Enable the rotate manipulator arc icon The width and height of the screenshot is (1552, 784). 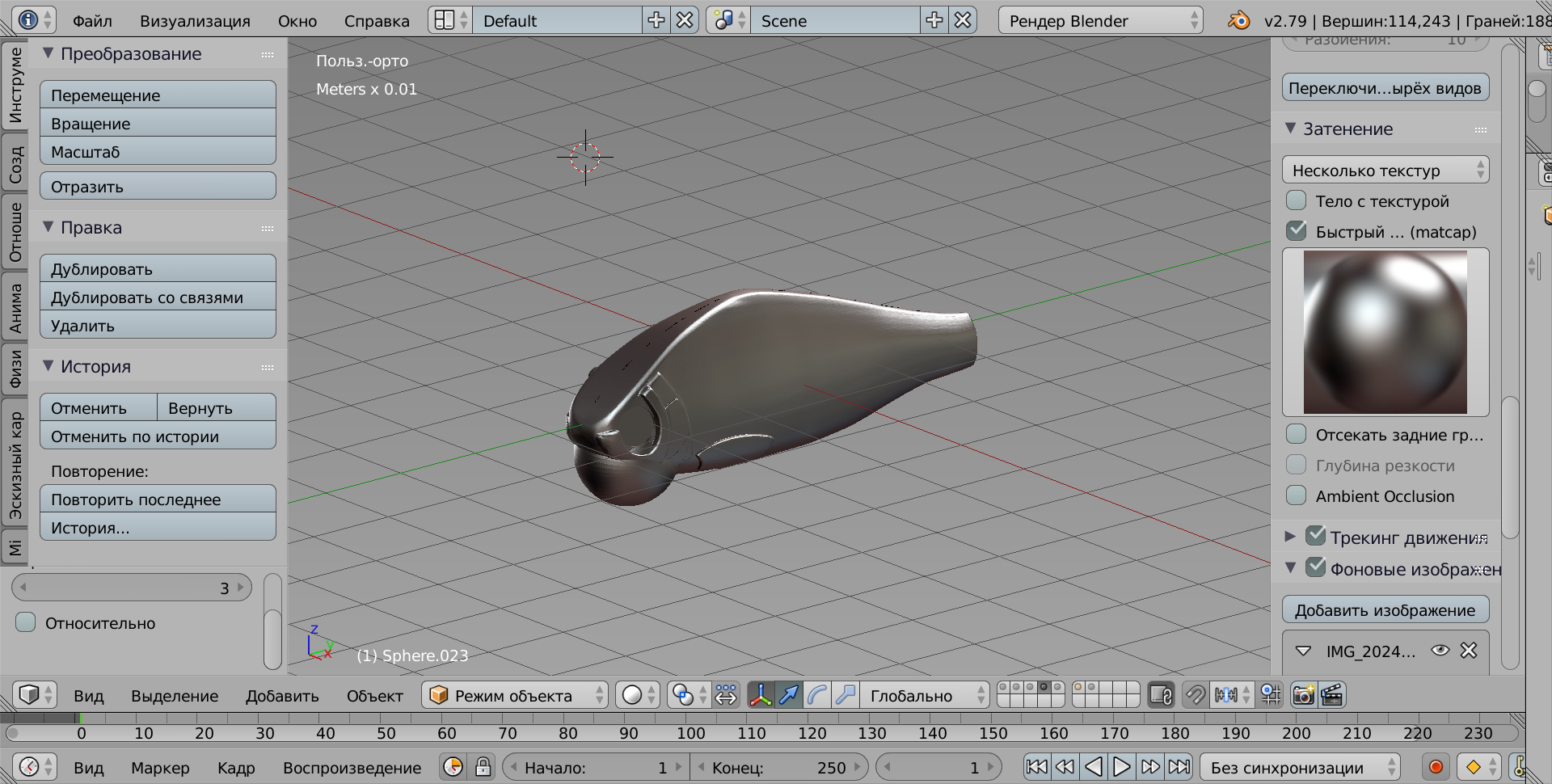[x=817, y=695]
